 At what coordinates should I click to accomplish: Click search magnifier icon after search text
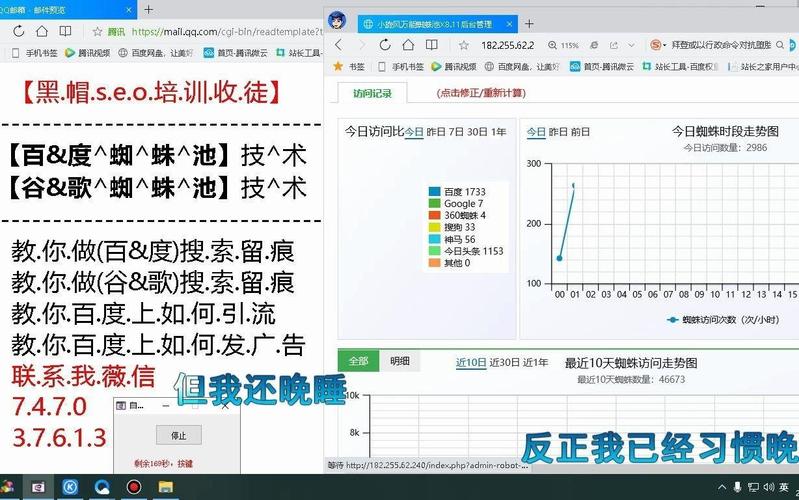coord(780,45)
